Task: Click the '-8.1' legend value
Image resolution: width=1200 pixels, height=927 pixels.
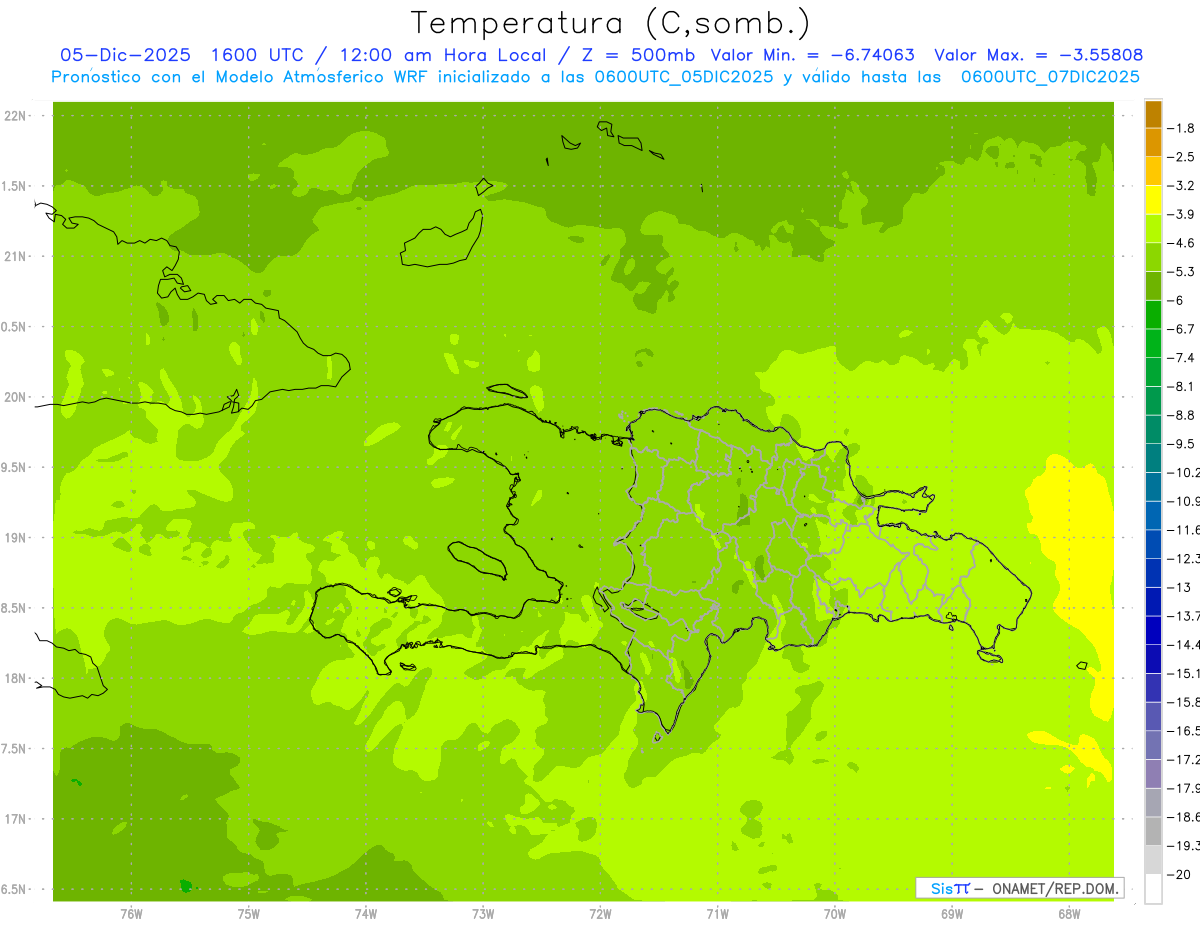Action: coord(1183,386)
